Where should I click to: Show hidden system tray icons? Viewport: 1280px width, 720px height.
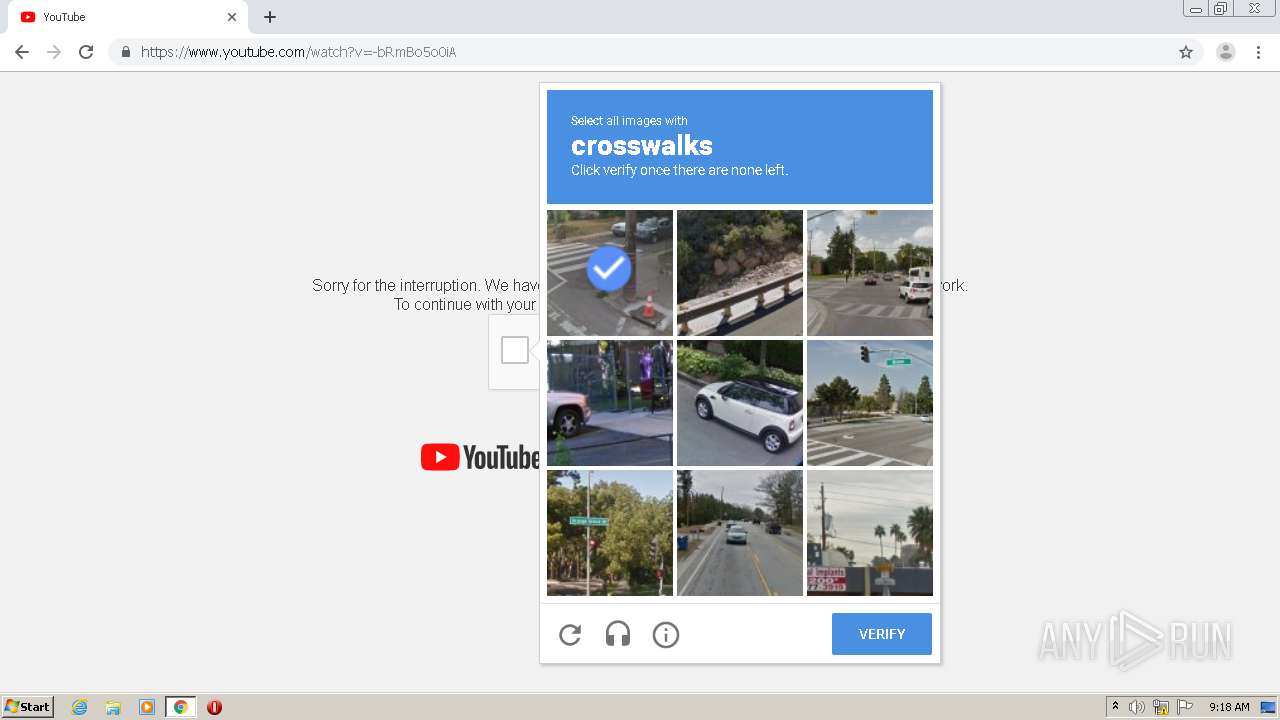point(1115,707)
